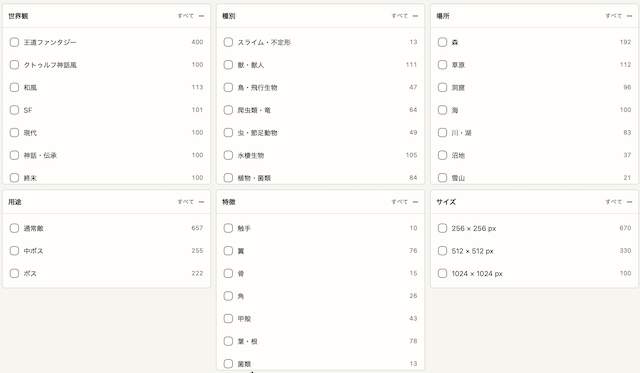The height and width of the screenshot is (373, 640).
Task: Click the 用途 panel title
Action: pyautogui.click(x=15, y=202)
